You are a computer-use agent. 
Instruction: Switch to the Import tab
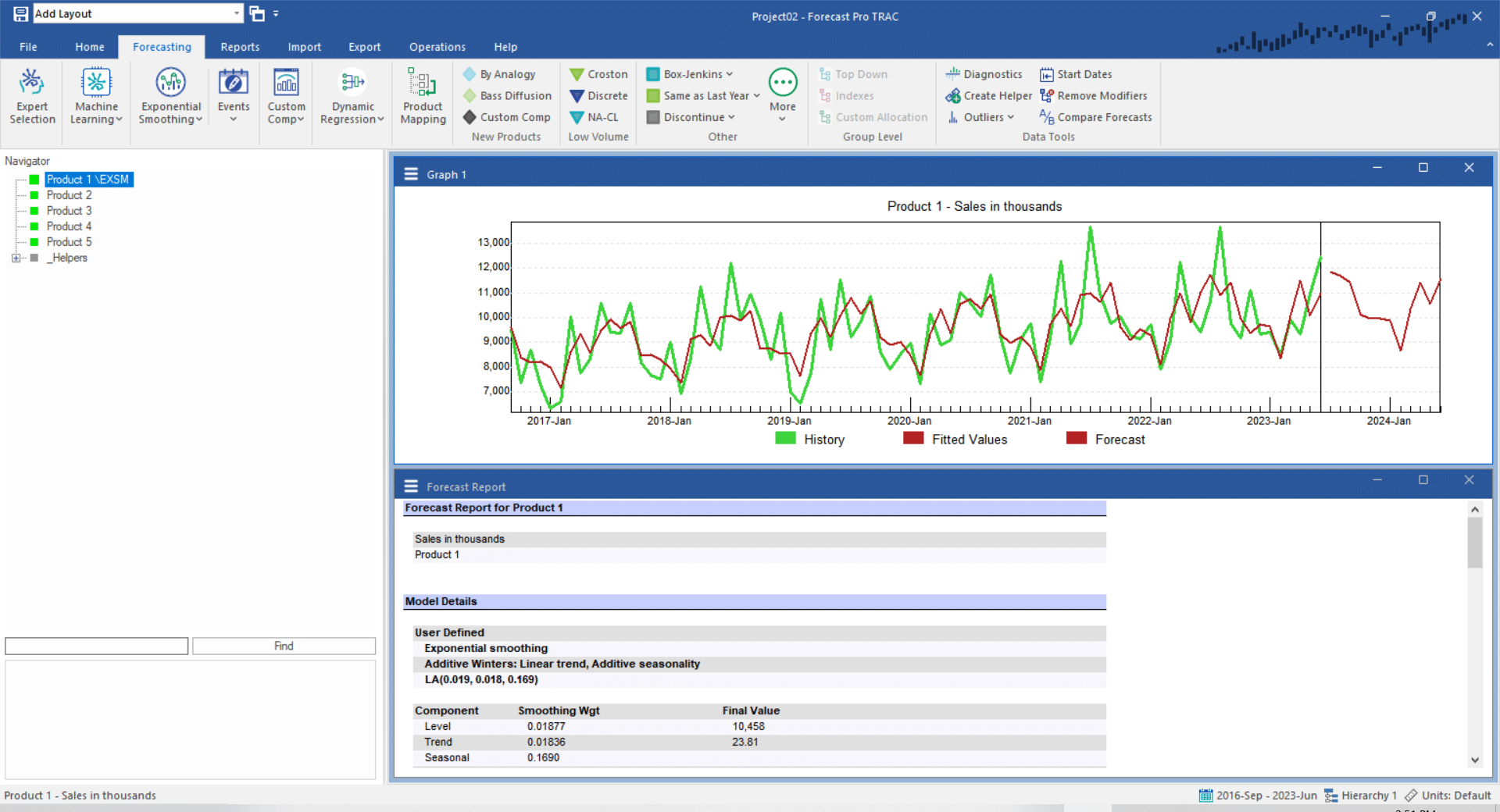pos(304,47)
